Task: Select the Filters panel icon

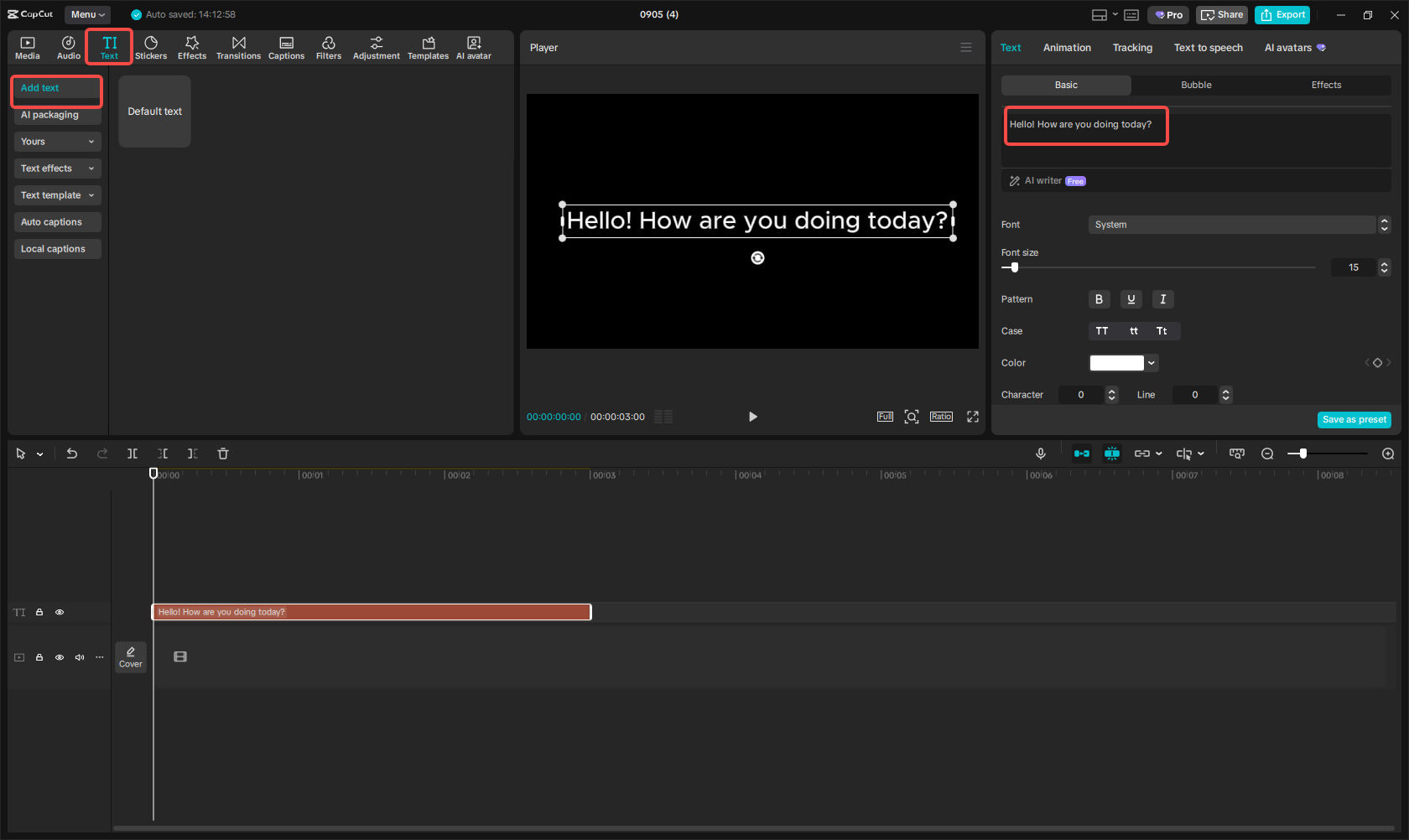Action: pyautogui.click(x=329, y=47)
